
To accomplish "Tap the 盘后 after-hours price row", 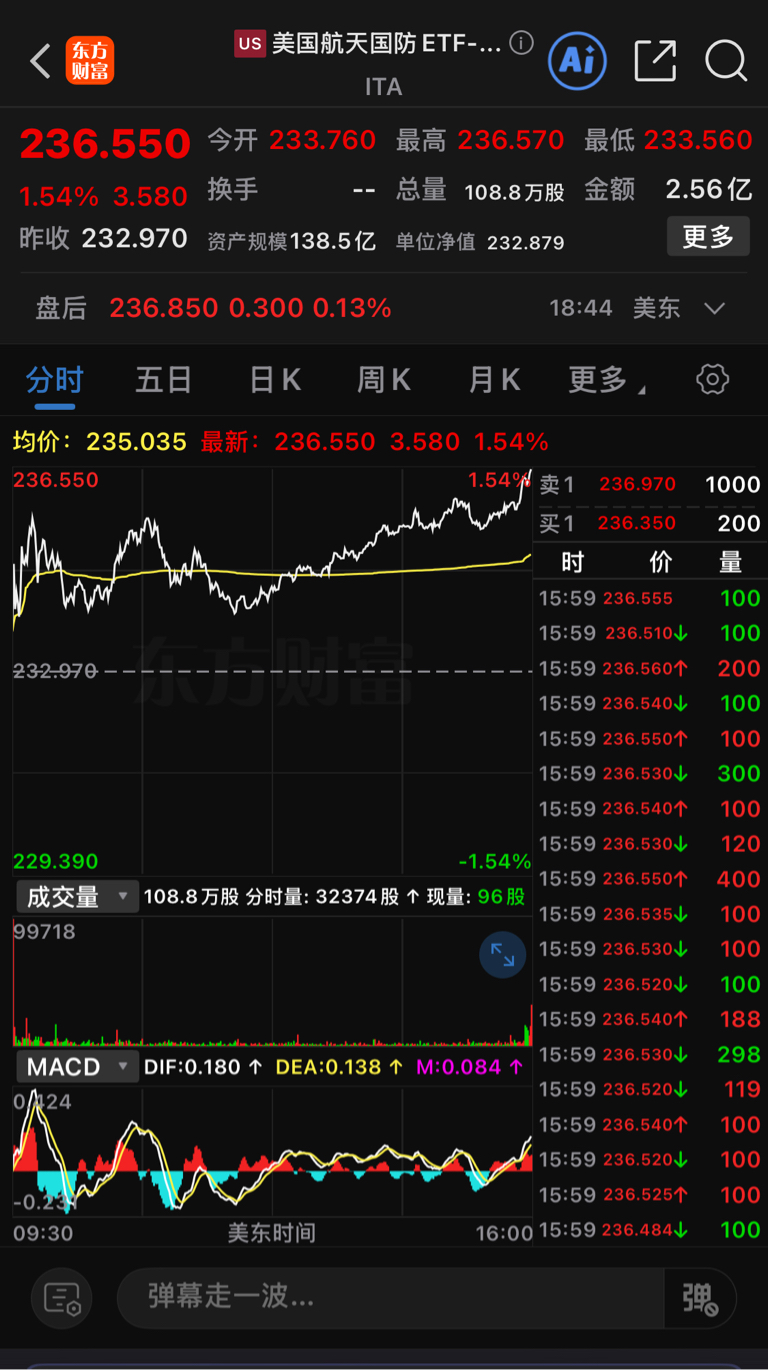I will [x=384, y=308].
